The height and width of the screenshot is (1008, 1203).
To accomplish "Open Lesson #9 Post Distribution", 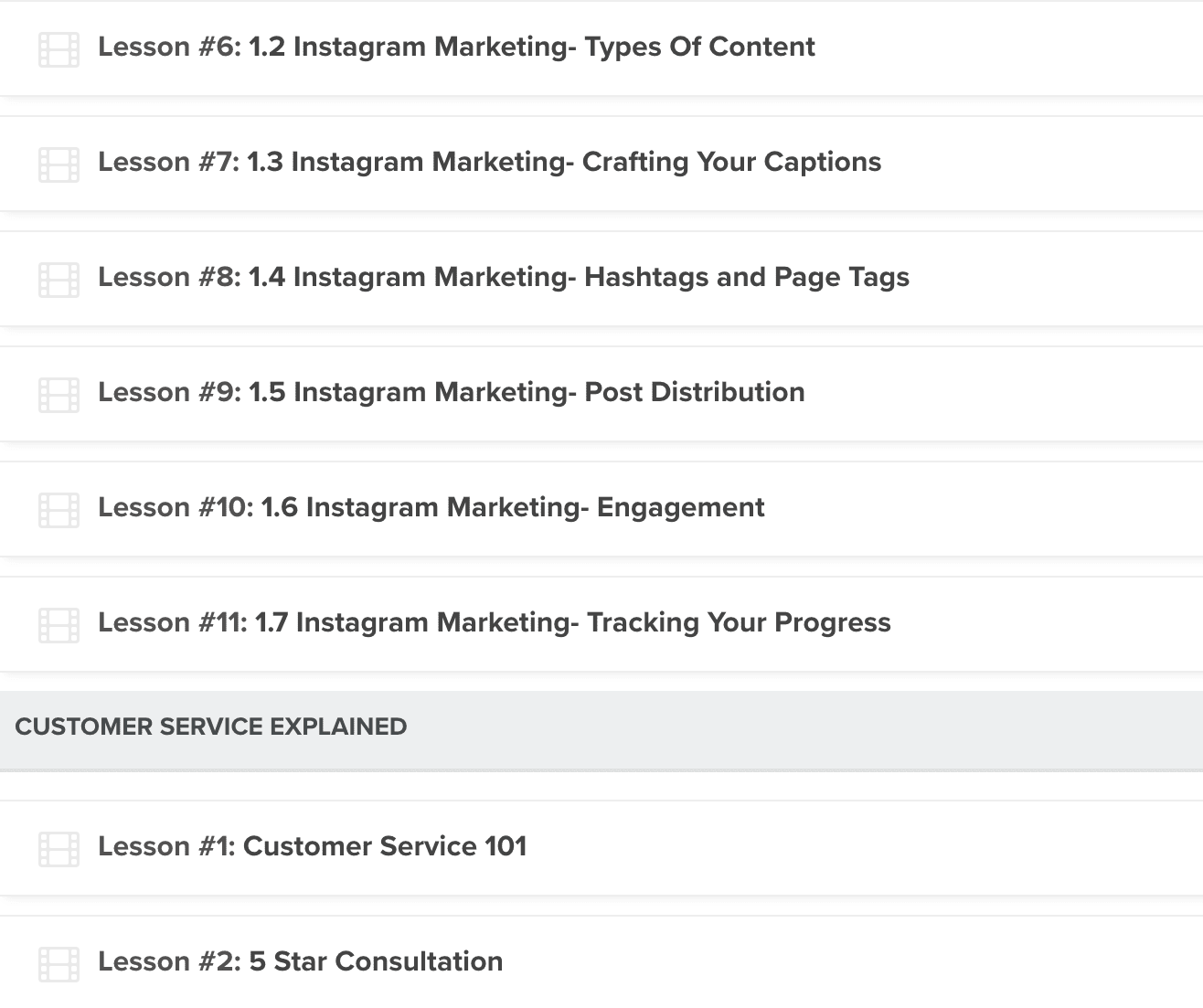I will click(x=452, y=393).
